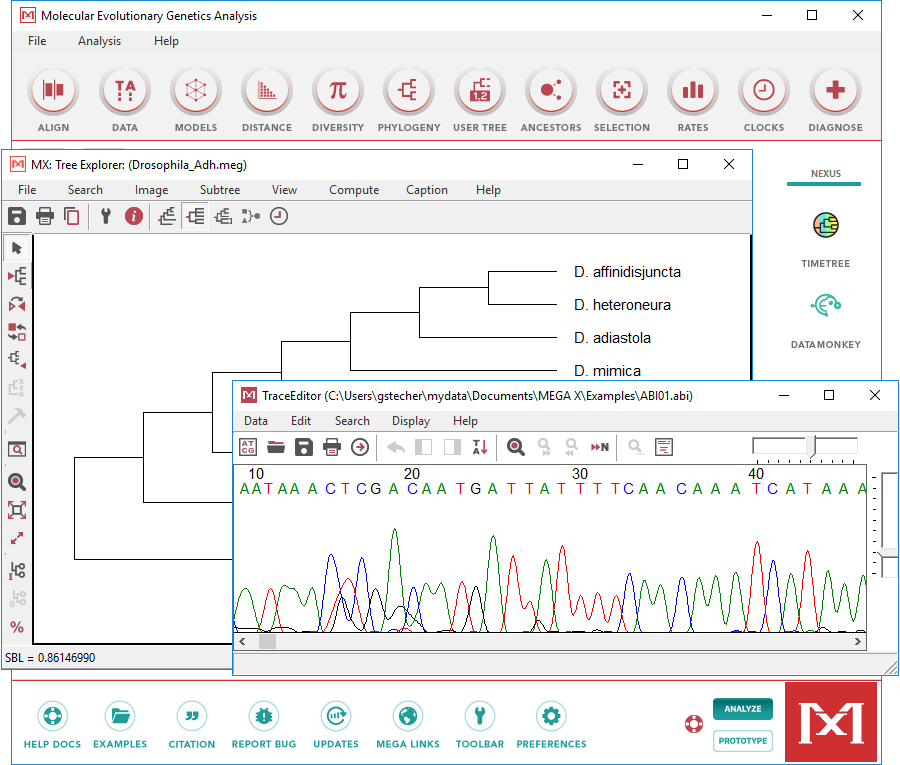Open the DATAMONKEY icon

coord(826,305)
